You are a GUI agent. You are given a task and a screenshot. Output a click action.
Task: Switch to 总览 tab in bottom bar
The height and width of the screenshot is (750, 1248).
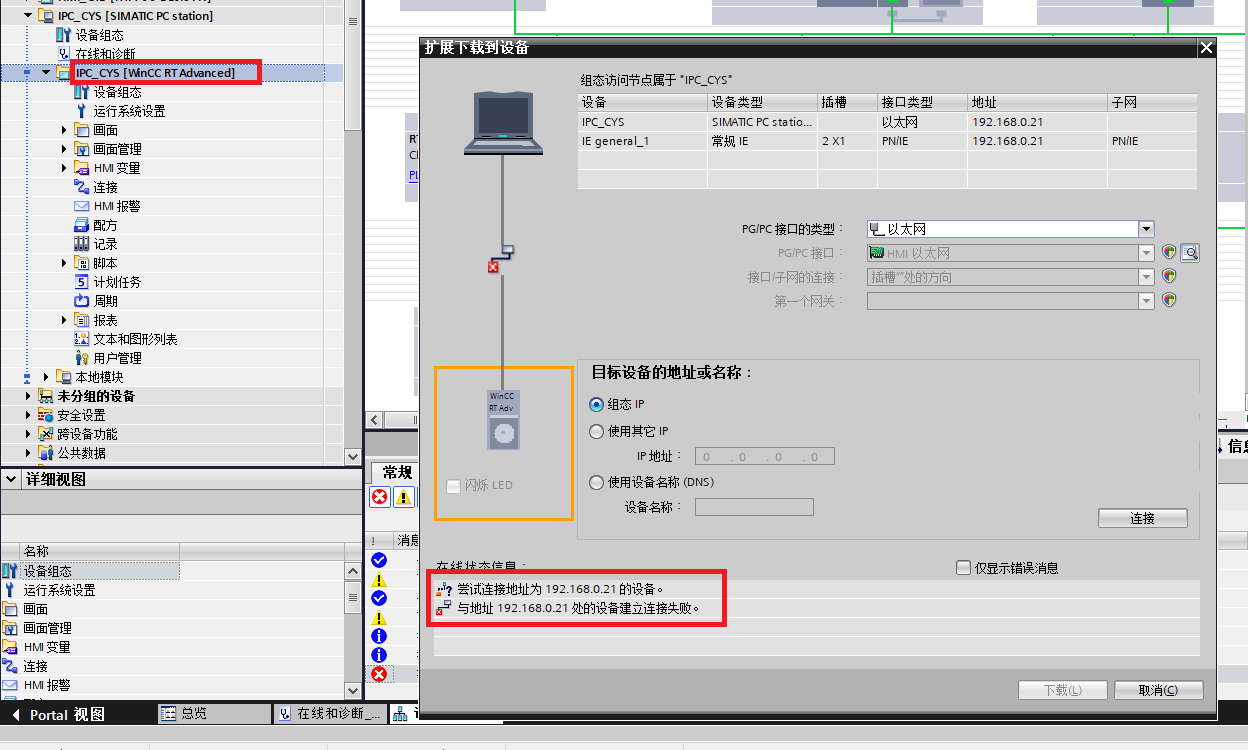click(215, 714)
